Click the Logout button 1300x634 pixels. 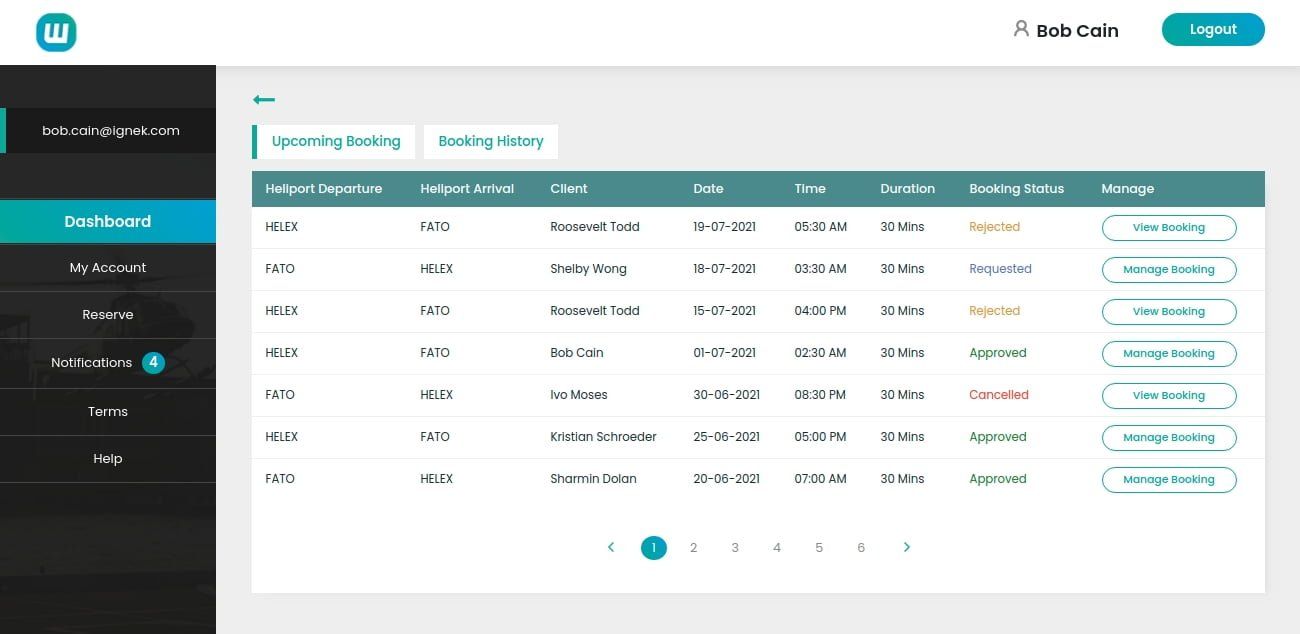coord(1213,29)
